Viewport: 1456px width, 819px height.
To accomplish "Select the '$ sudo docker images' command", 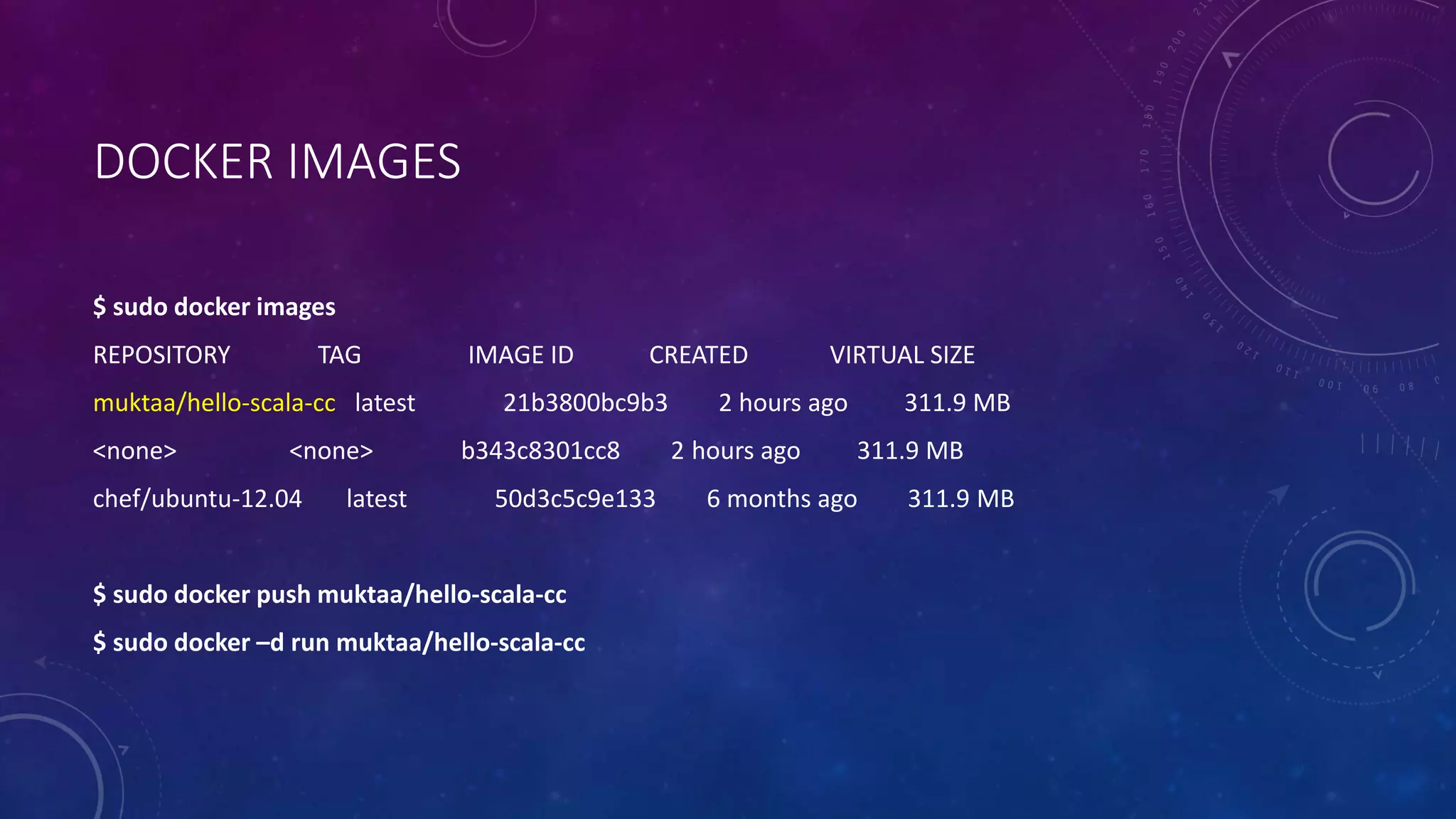I will pos(214,307).
